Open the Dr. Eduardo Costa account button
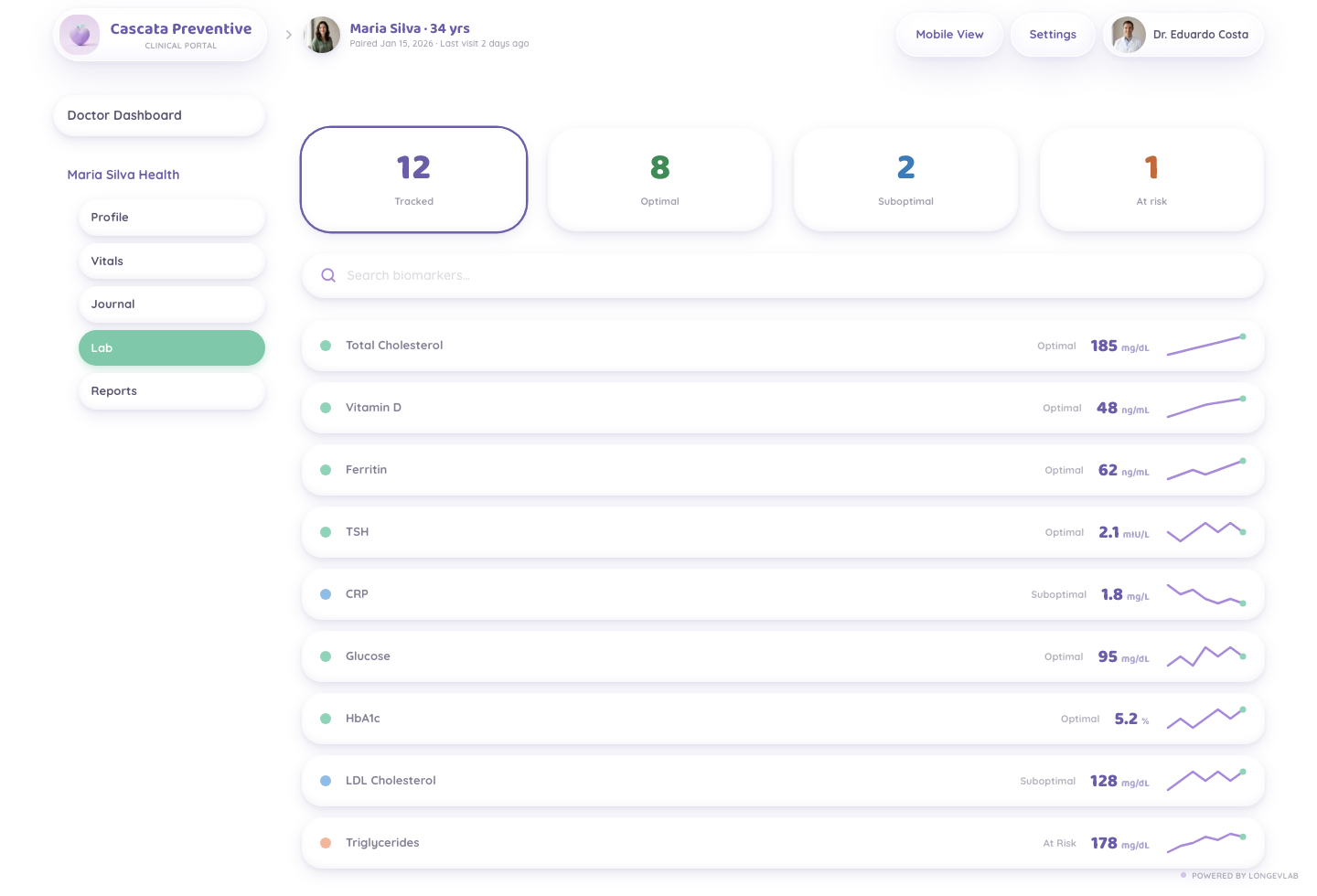 1183,35
